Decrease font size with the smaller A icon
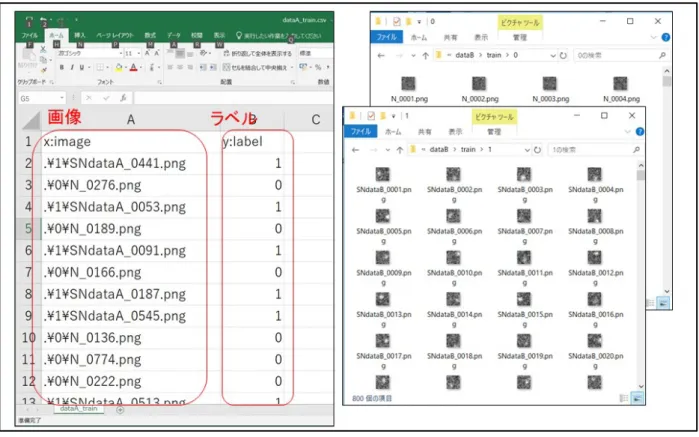This screenshot has height=437, width=699. pyautogui.click(x=156, y=53)
